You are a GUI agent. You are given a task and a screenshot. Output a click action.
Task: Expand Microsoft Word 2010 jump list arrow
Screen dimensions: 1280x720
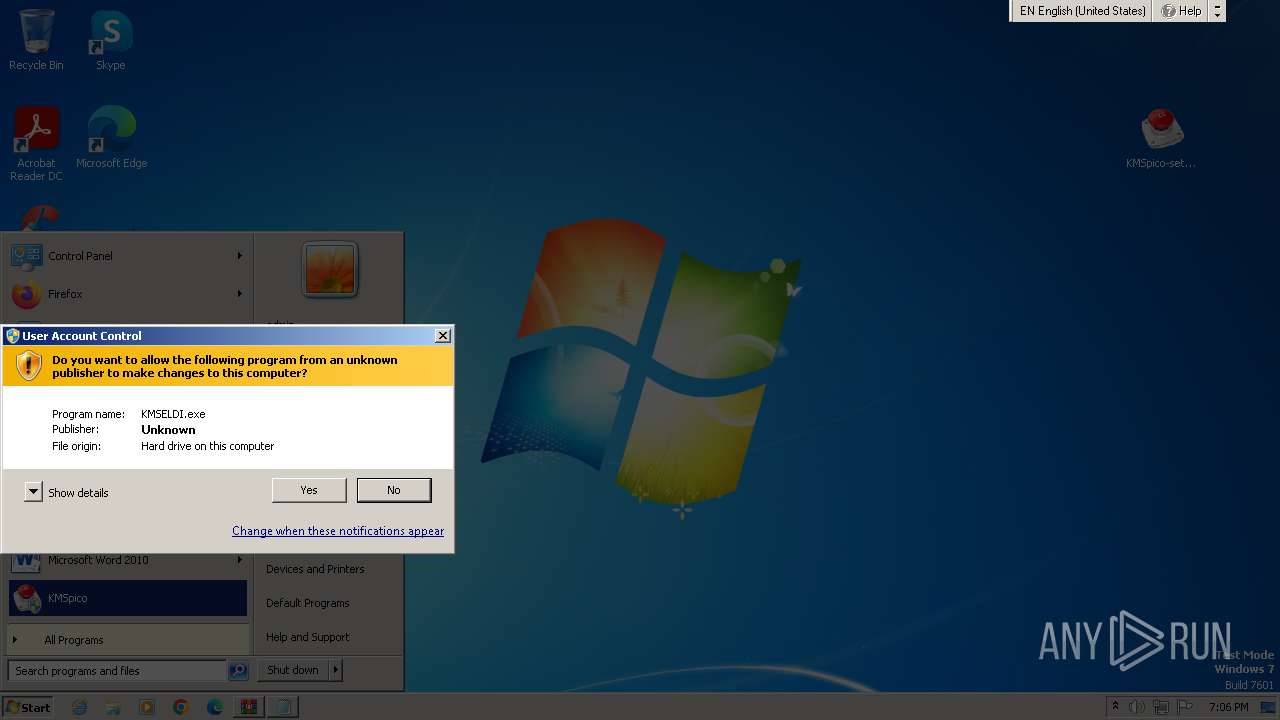tap(239, 560)
